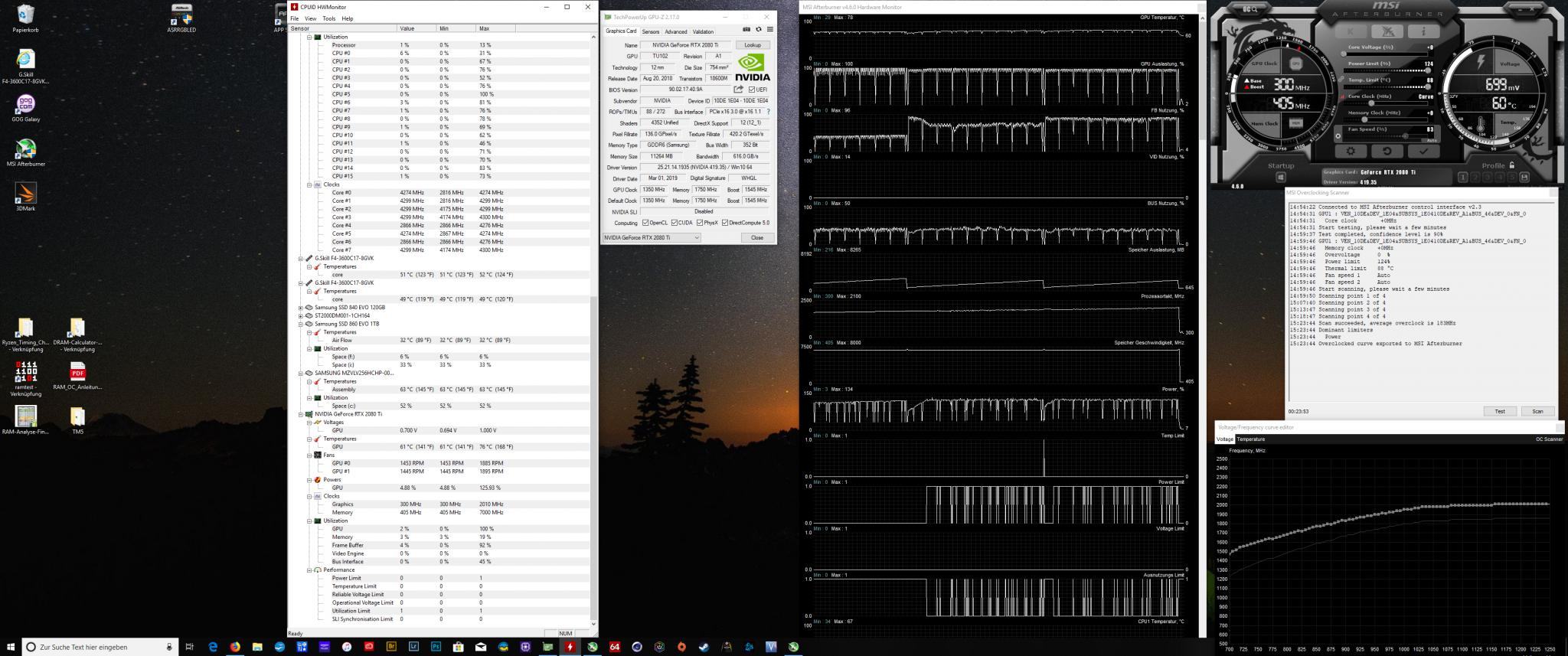Viewport: 1568px width, 656px height.
Task: Toggle the OpenCL checkbox in GPU-Z
Action: click(x=645, y=223)
